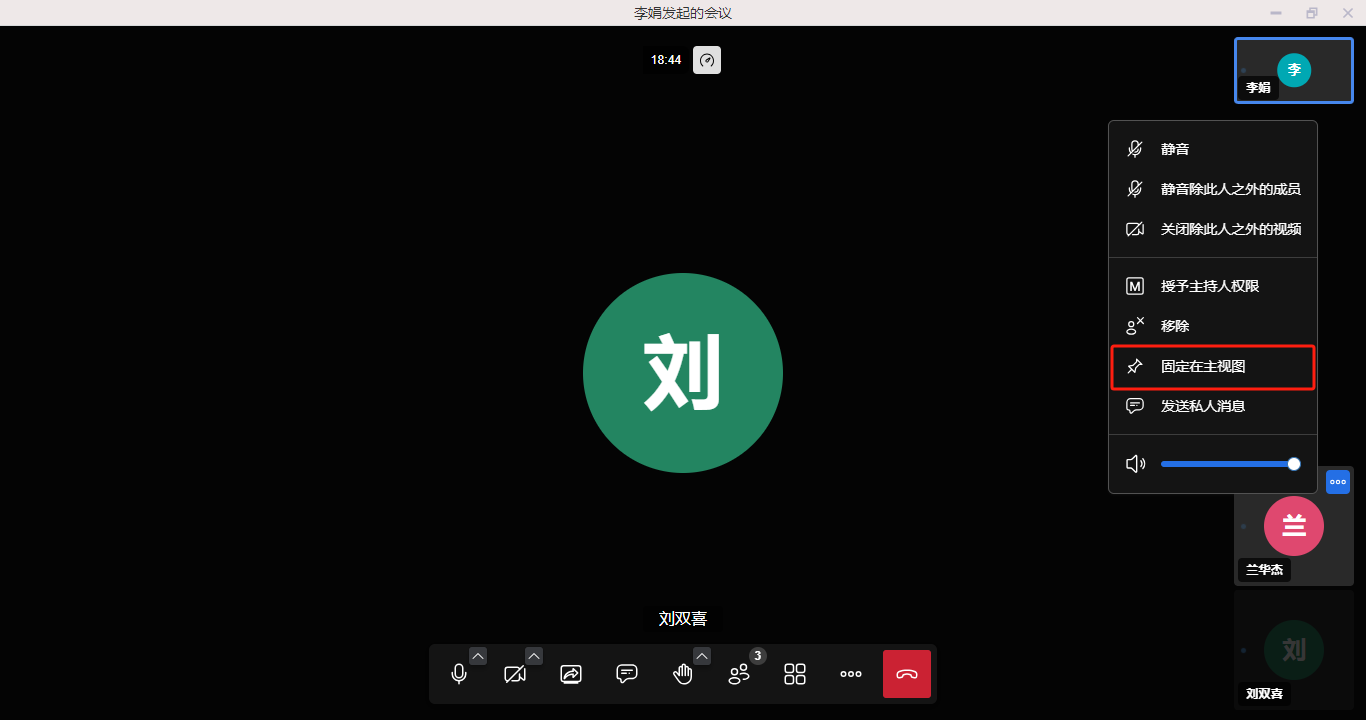This screenshot has height=720, width=1366.
Task: Open more actions ellipsis in toolbar
Action: [851, 674]
